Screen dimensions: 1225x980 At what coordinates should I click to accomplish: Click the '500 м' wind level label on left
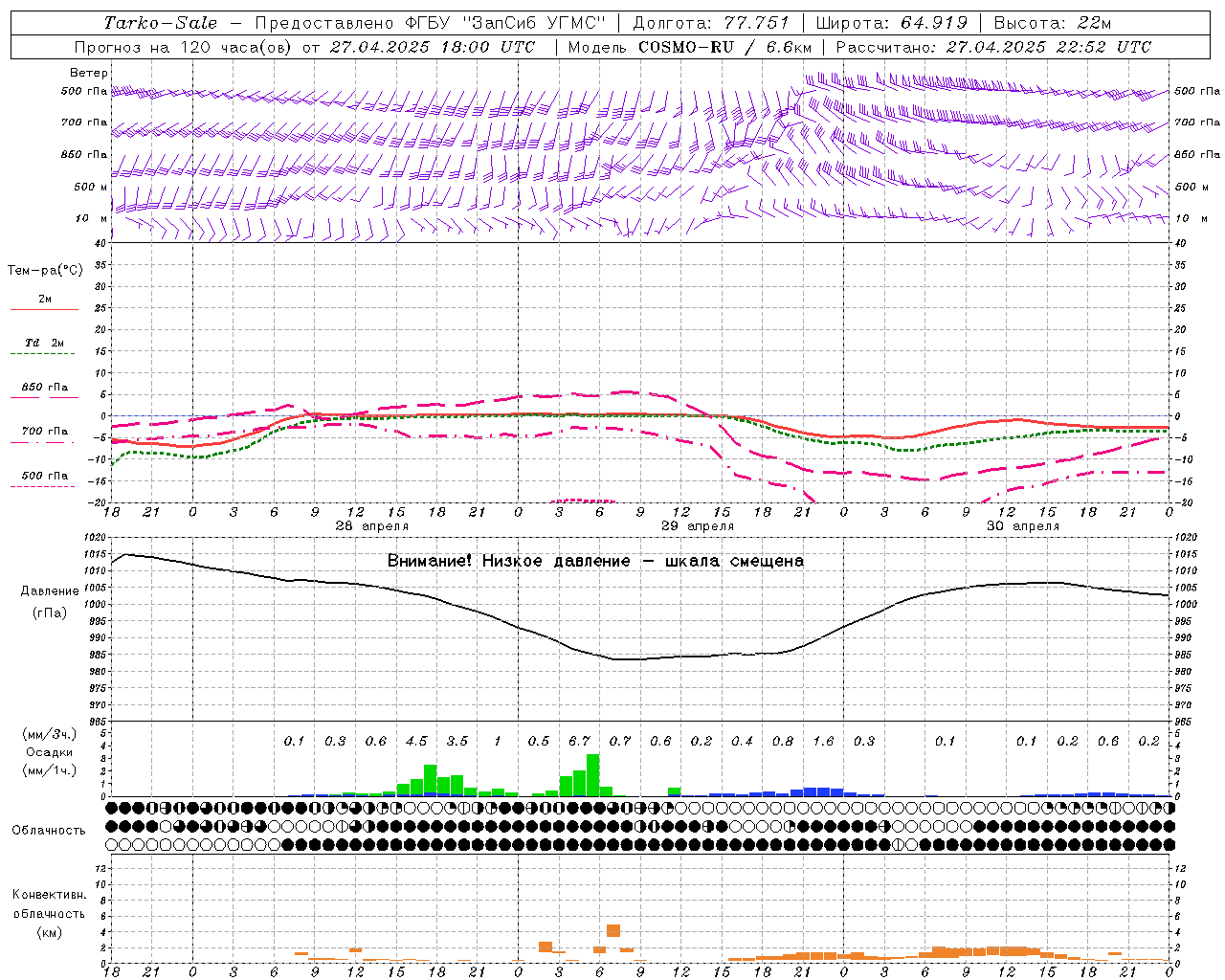(x=91, y=187)
